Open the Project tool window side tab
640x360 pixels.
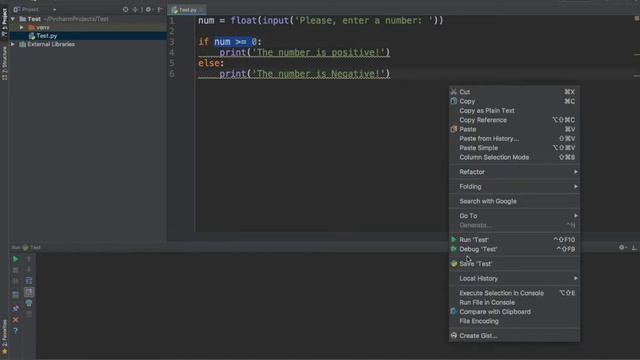point(4,22)
